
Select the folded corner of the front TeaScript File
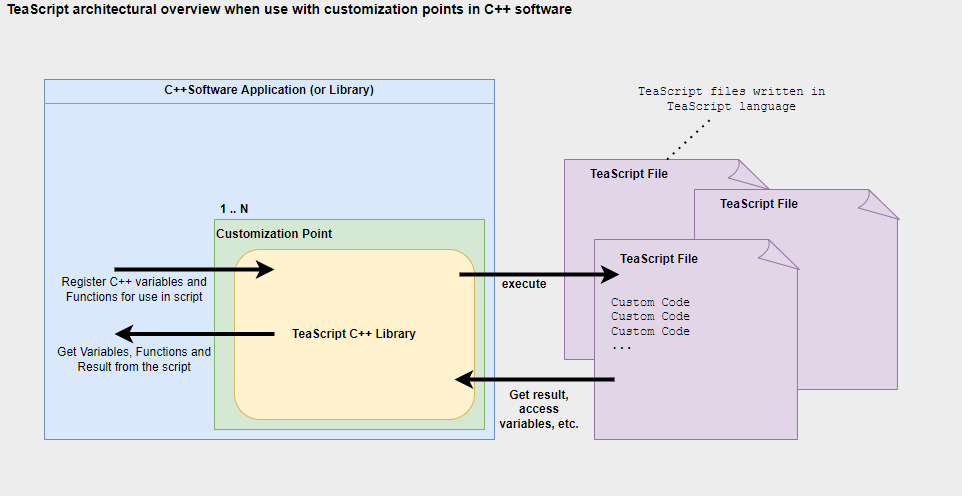pos(780,254)
